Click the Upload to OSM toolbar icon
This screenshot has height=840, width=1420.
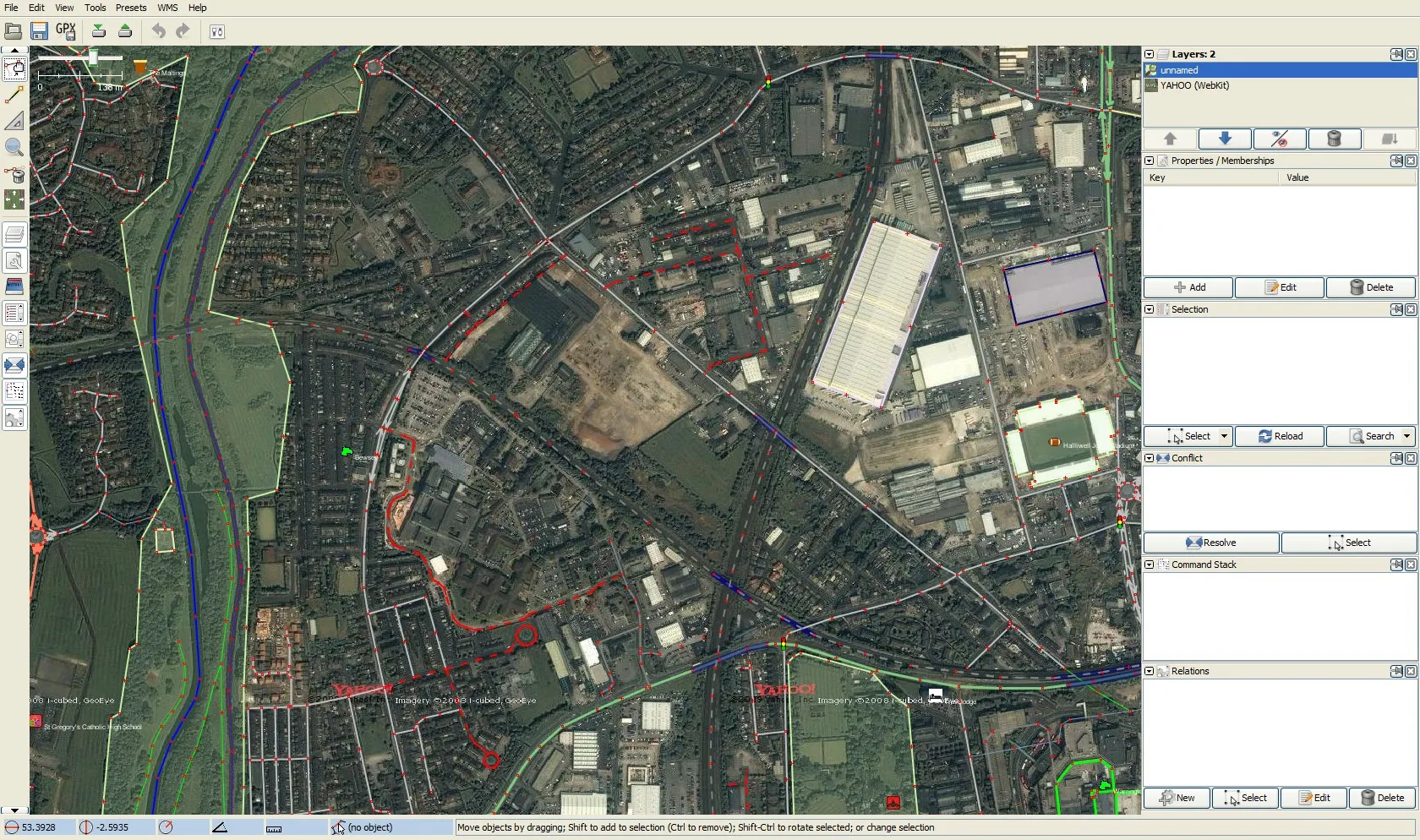(x=125, y=31)
